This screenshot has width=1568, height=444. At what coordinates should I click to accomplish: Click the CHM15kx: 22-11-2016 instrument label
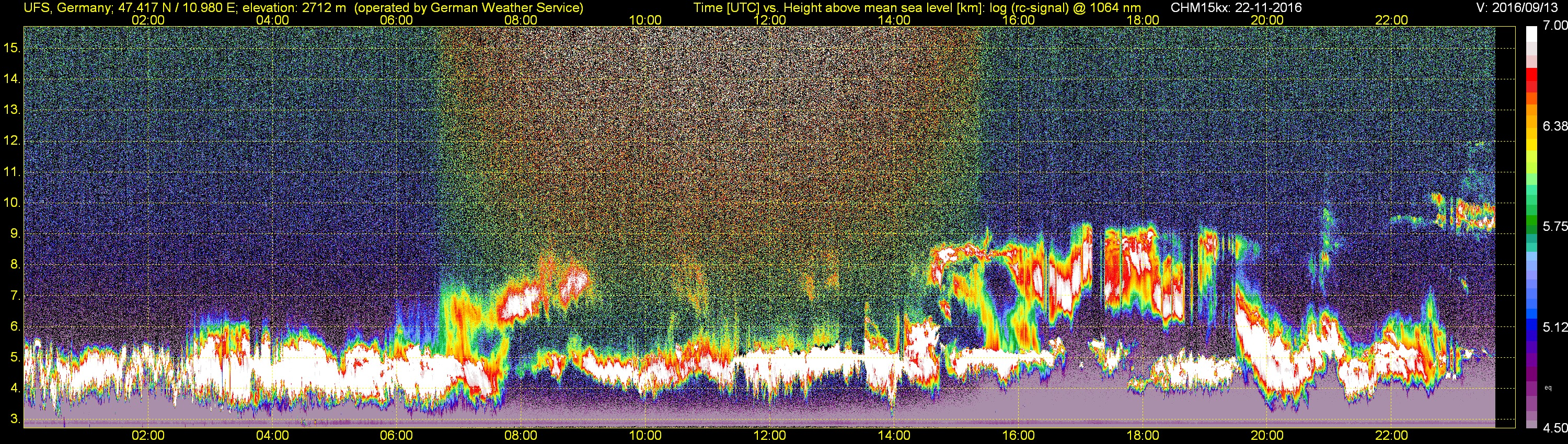tap(1235, 8)
